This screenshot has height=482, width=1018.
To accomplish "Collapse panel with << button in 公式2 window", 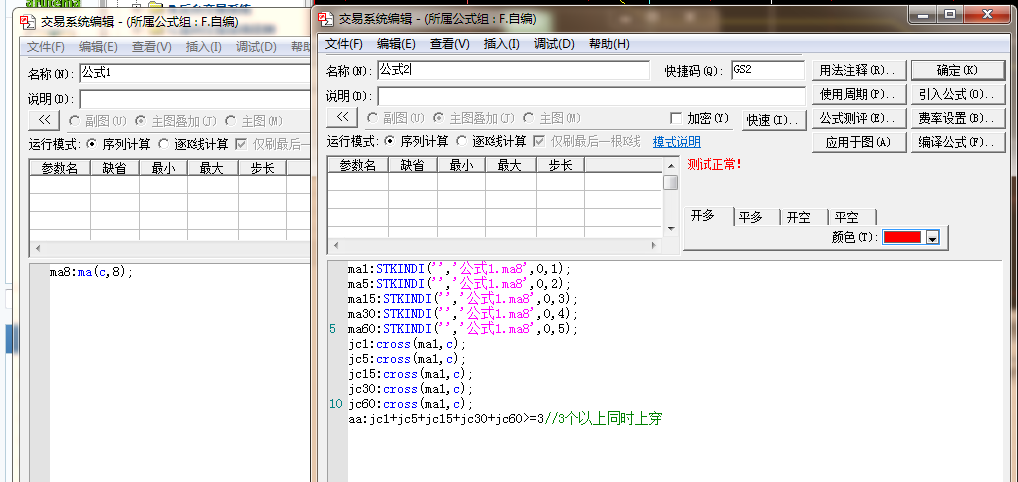I will click(342, 118).
